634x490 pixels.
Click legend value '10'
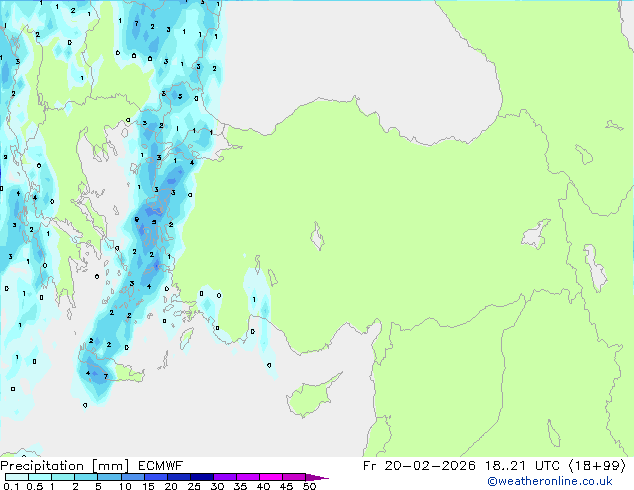pos(125,486)
